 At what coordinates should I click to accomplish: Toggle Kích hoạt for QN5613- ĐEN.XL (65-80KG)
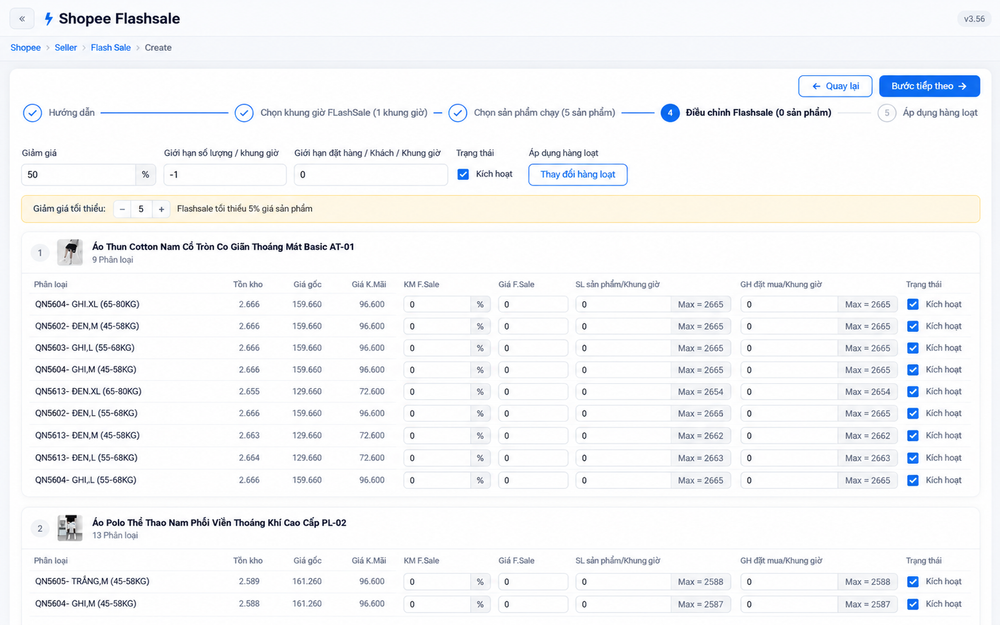tap(913, 392)
